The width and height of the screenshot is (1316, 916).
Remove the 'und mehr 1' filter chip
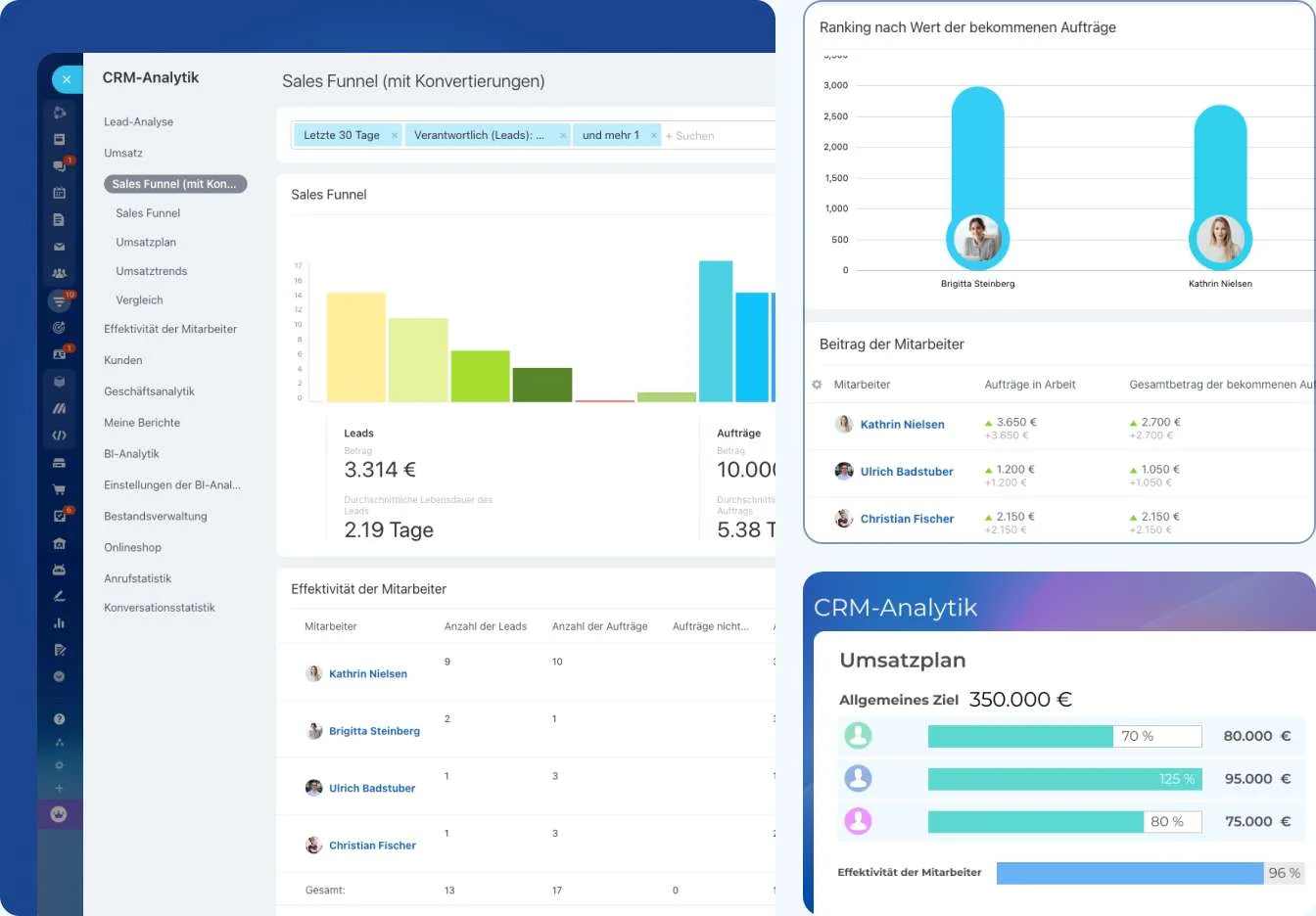[x=654, y=136]
